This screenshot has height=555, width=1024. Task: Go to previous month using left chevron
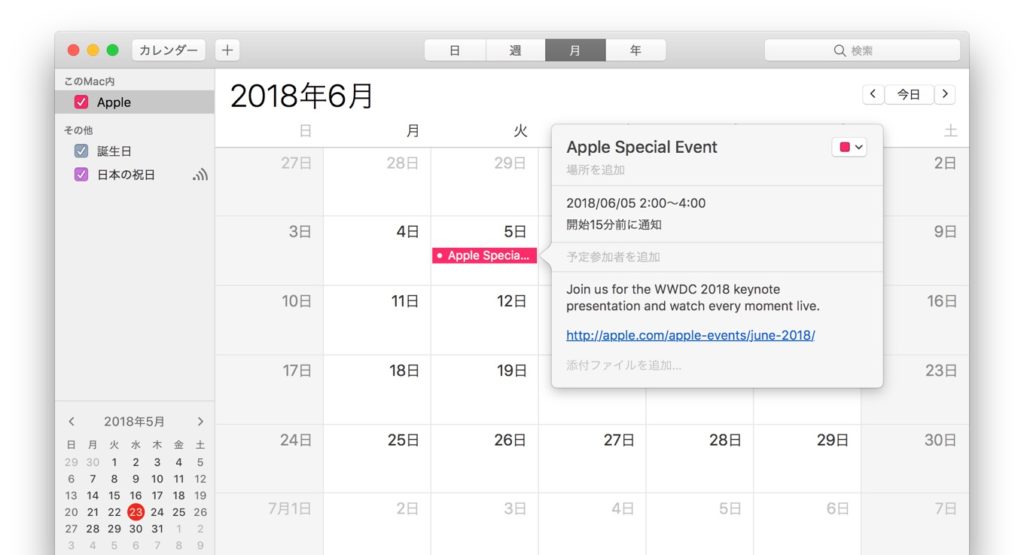click(x=872, y=94)
